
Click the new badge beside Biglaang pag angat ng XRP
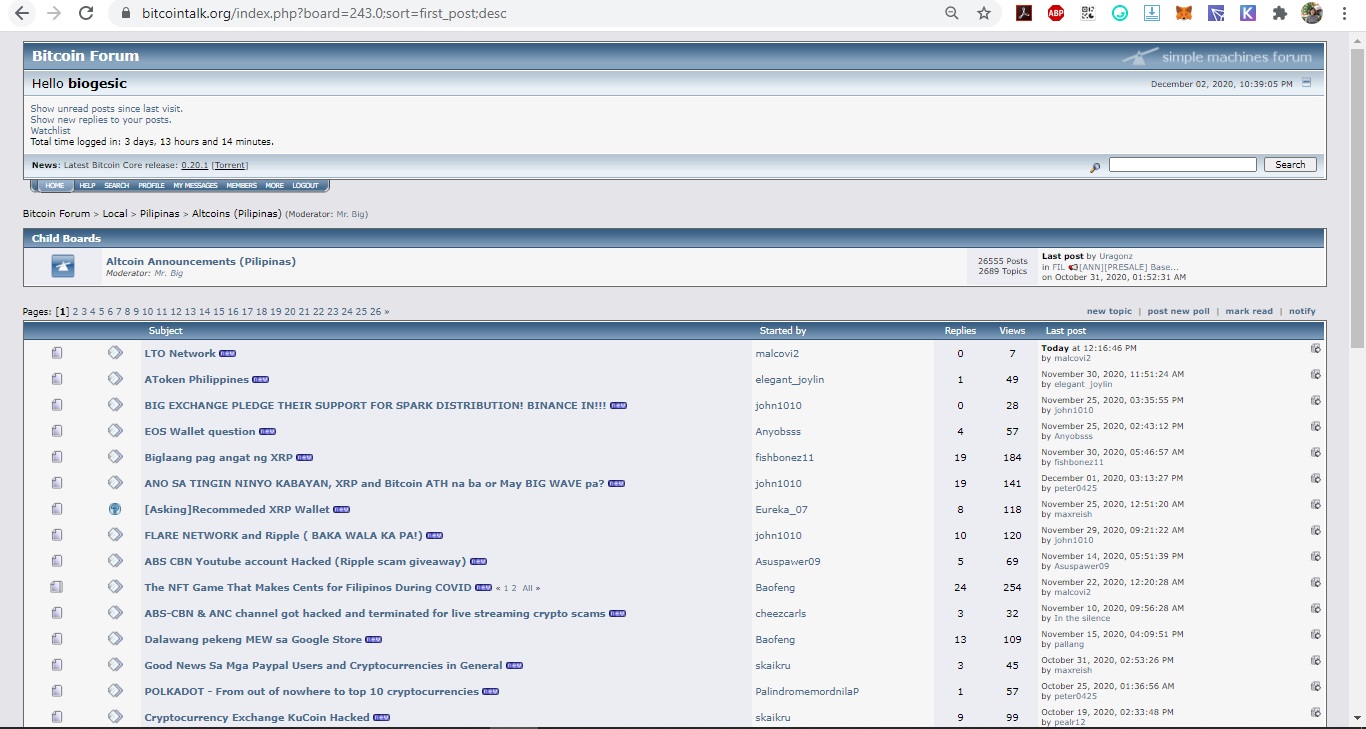pyautogui.click(x=305, y=458)
